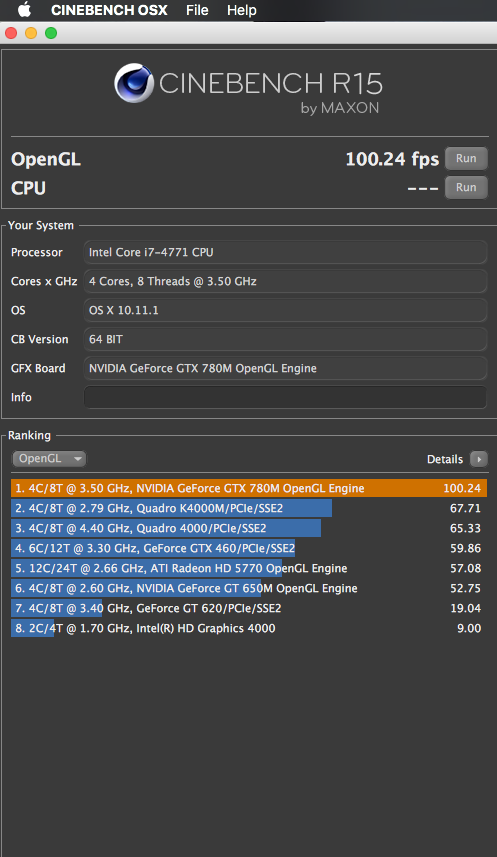Screen dimensions: 497x857
Task: Select the Quadro K4000M ranking row
Action: click(x=249, y=508)
